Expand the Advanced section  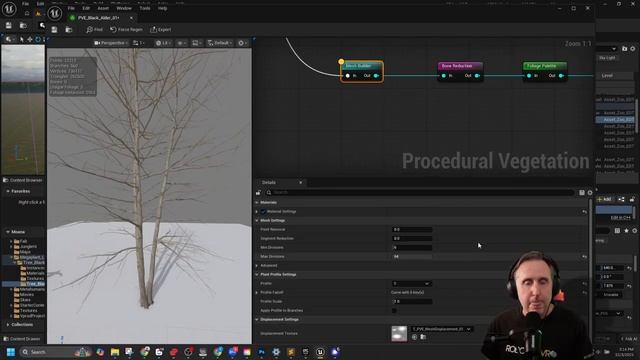(x=257, y=265)
